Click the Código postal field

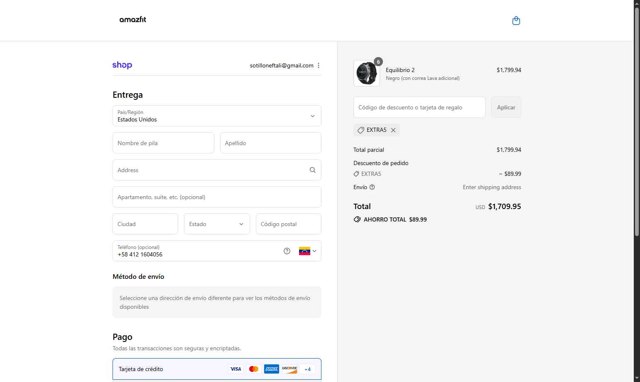(289, 224)
